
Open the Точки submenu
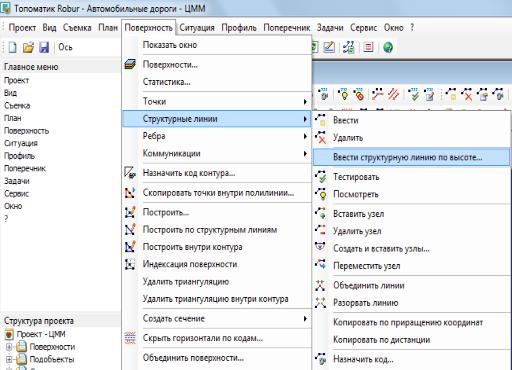coord(217,101)
